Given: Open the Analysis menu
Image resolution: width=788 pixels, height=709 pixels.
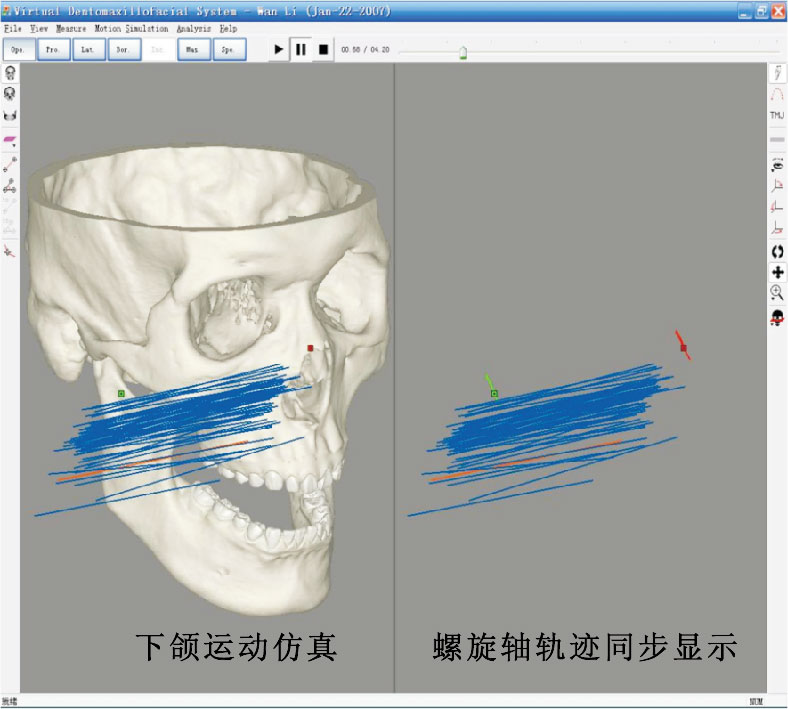Looking at the screenshot, I should tap(193, 29).
